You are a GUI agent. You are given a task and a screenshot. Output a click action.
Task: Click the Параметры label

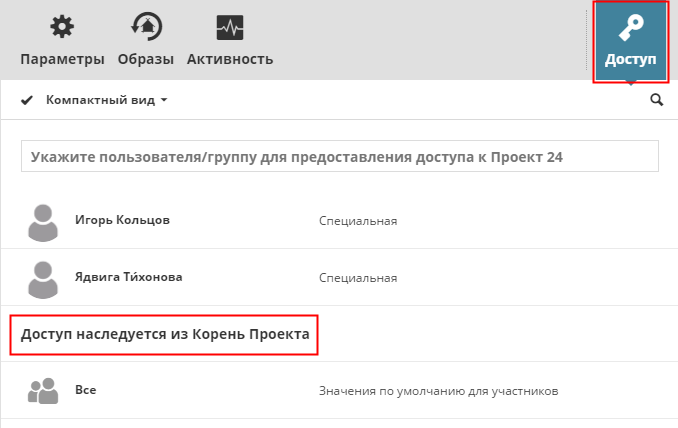[x=62, y=59]
